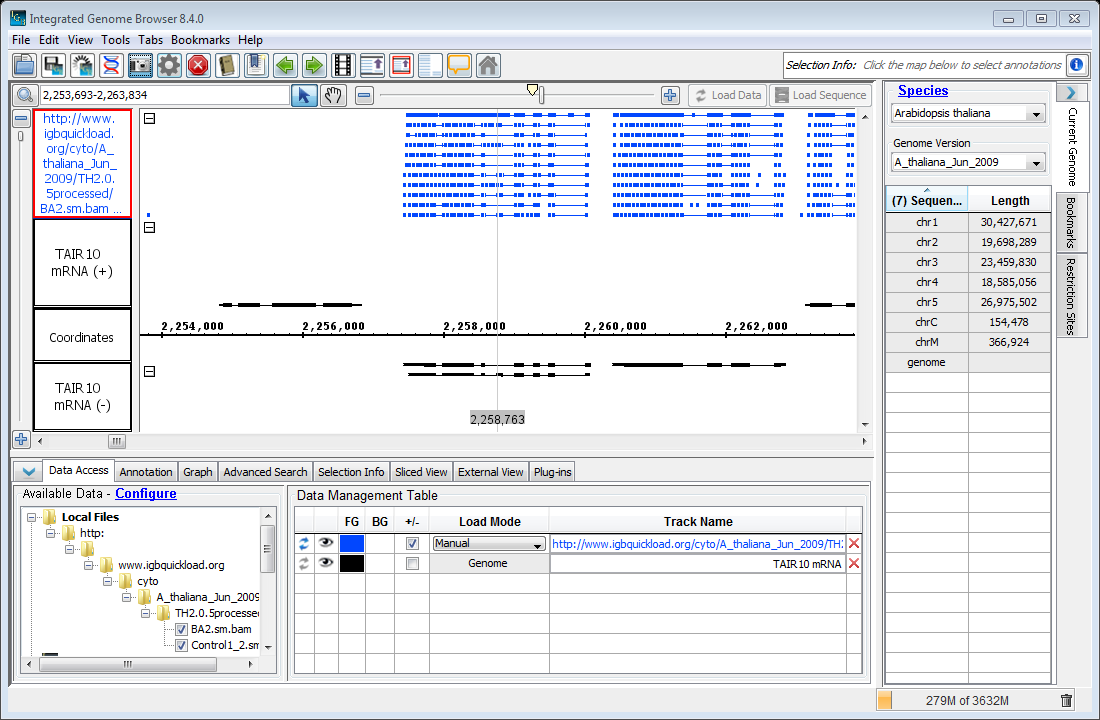Hide the TAIR10 mRNA track via eye icon
Image resolution: width=1100 pixels, height=720 pixels.
click(x=326, y=564)
